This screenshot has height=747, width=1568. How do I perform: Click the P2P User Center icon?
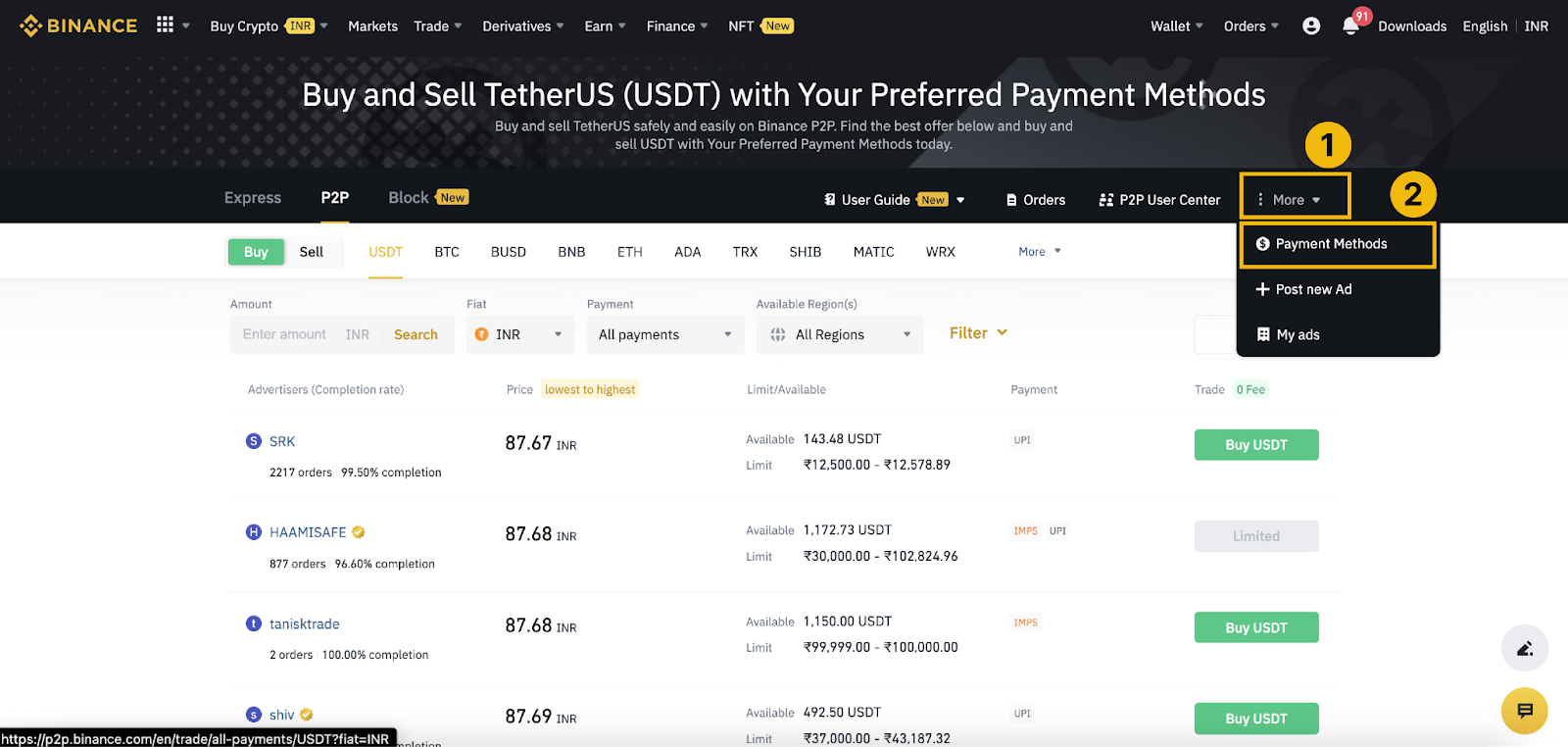click(1106, 200)
